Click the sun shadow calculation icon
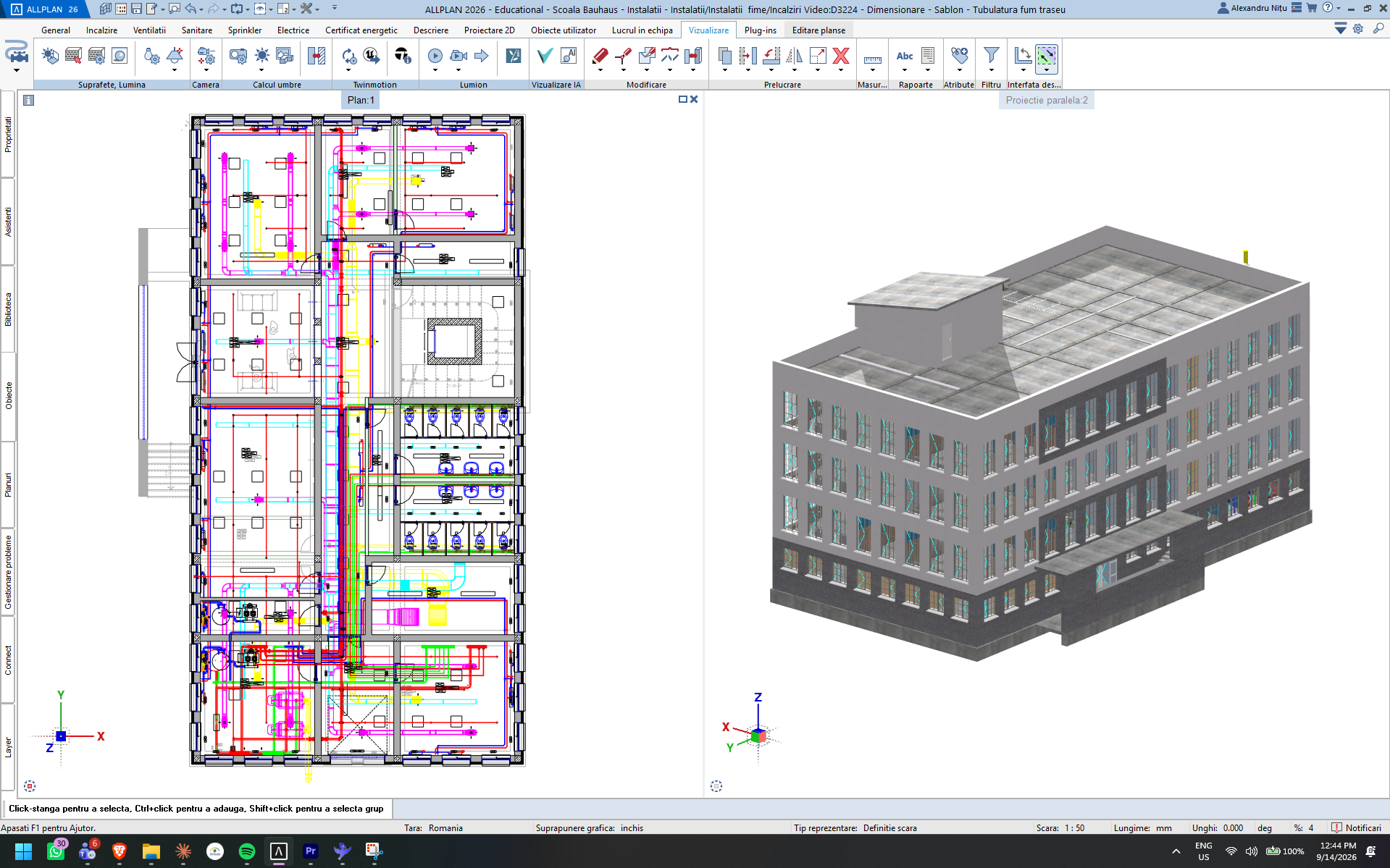 point(261,56)
